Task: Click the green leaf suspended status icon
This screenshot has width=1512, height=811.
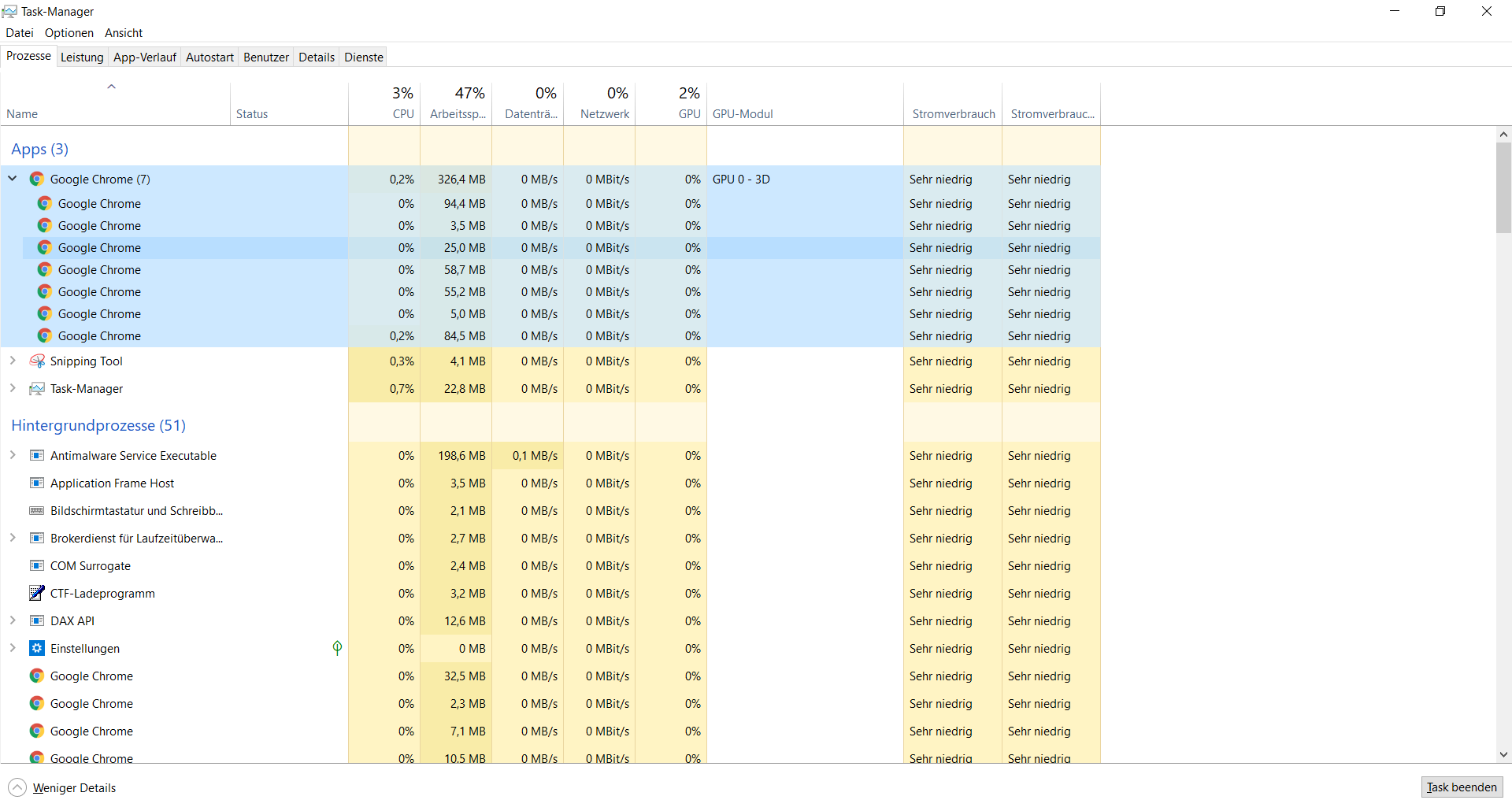Action: pyautogui.click(x=337, y=648)
